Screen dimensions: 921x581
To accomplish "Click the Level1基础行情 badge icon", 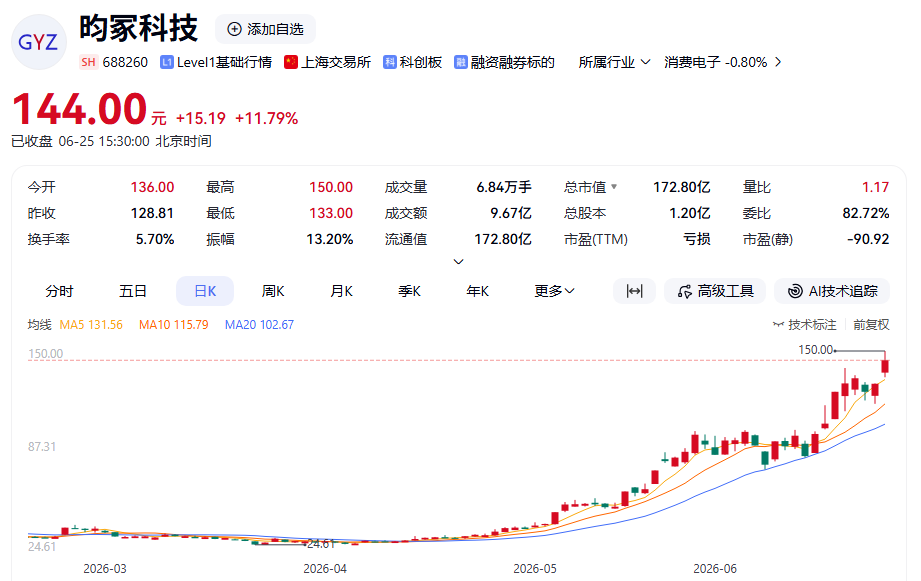I will point(167,62).
